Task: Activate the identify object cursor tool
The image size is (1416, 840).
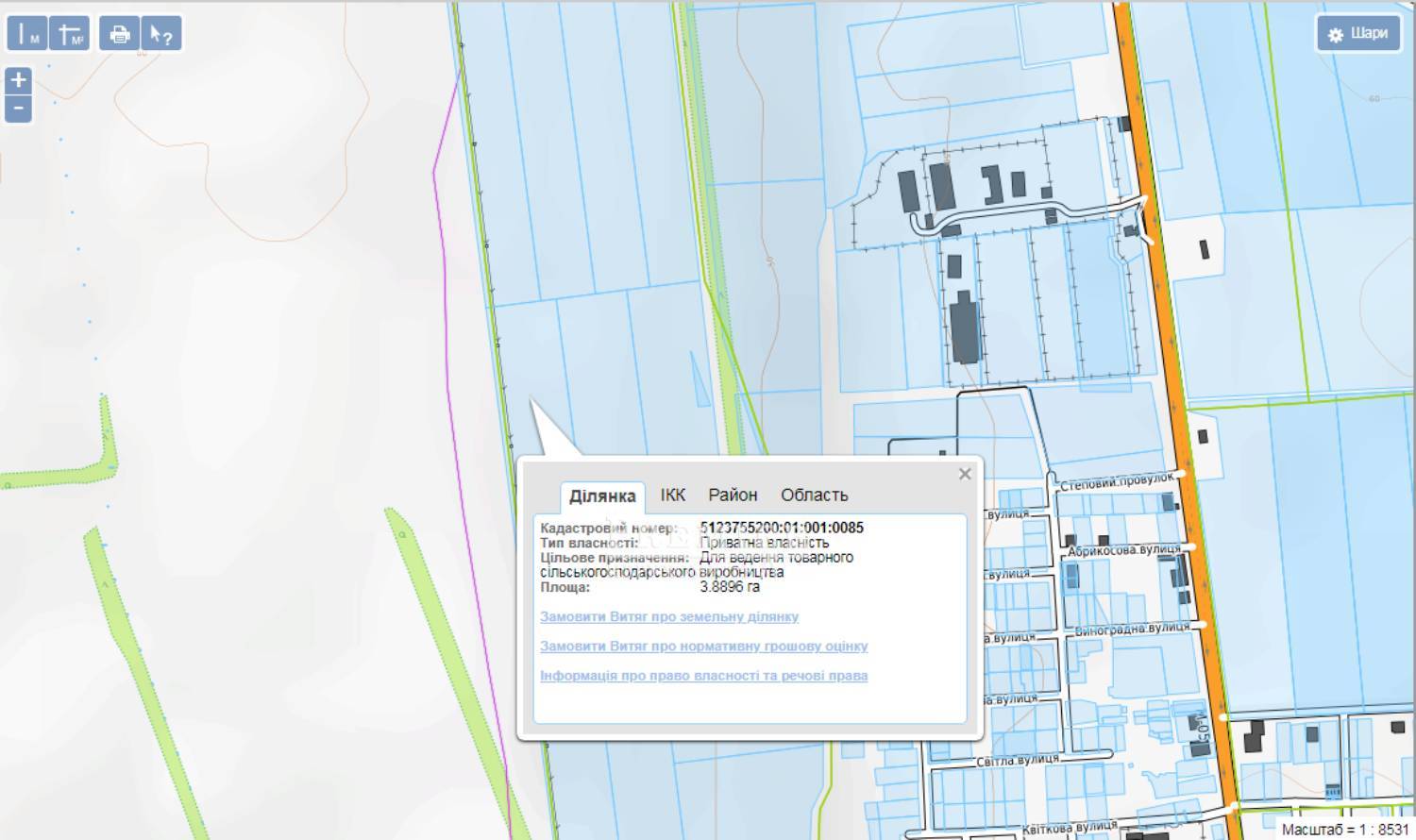Action: click(x=160, y=34)
